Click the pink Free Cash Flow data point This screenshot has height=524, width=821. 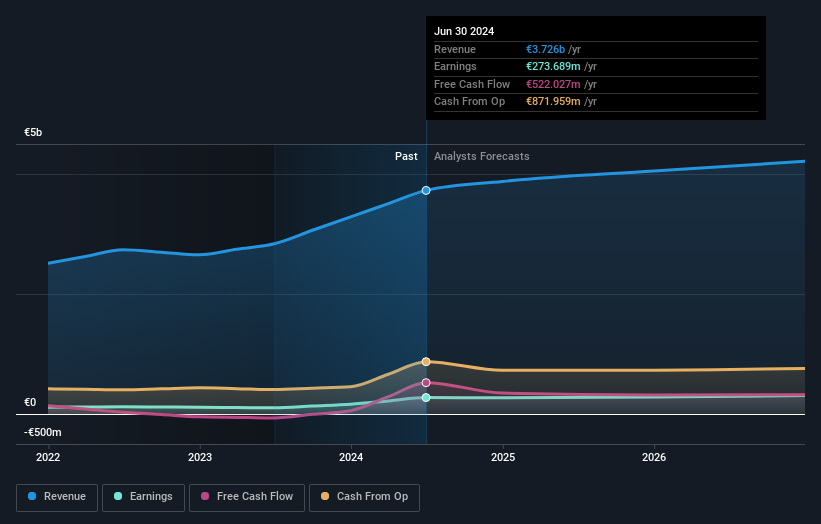[426, 383]
